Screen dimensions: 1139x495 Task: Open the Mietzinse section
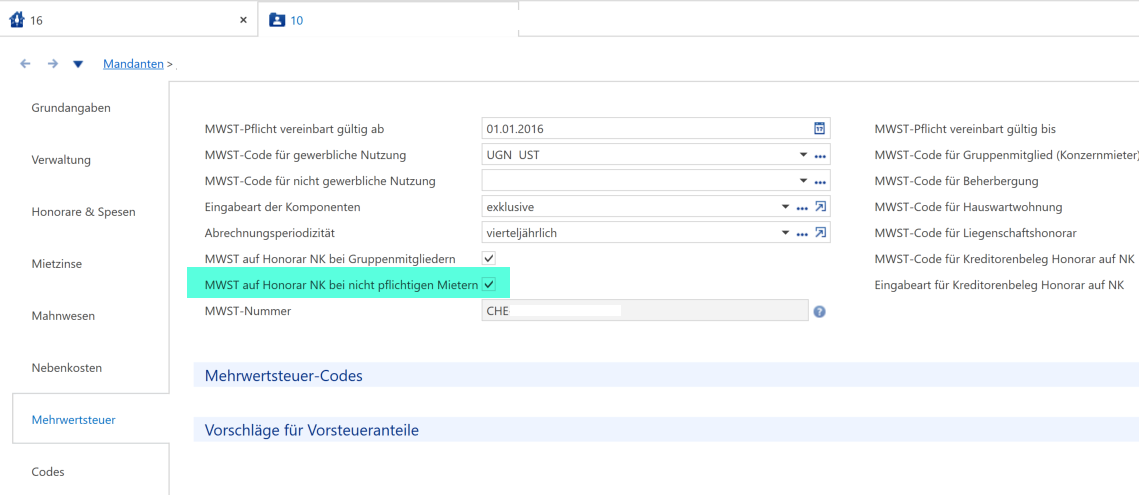(57, 264)
